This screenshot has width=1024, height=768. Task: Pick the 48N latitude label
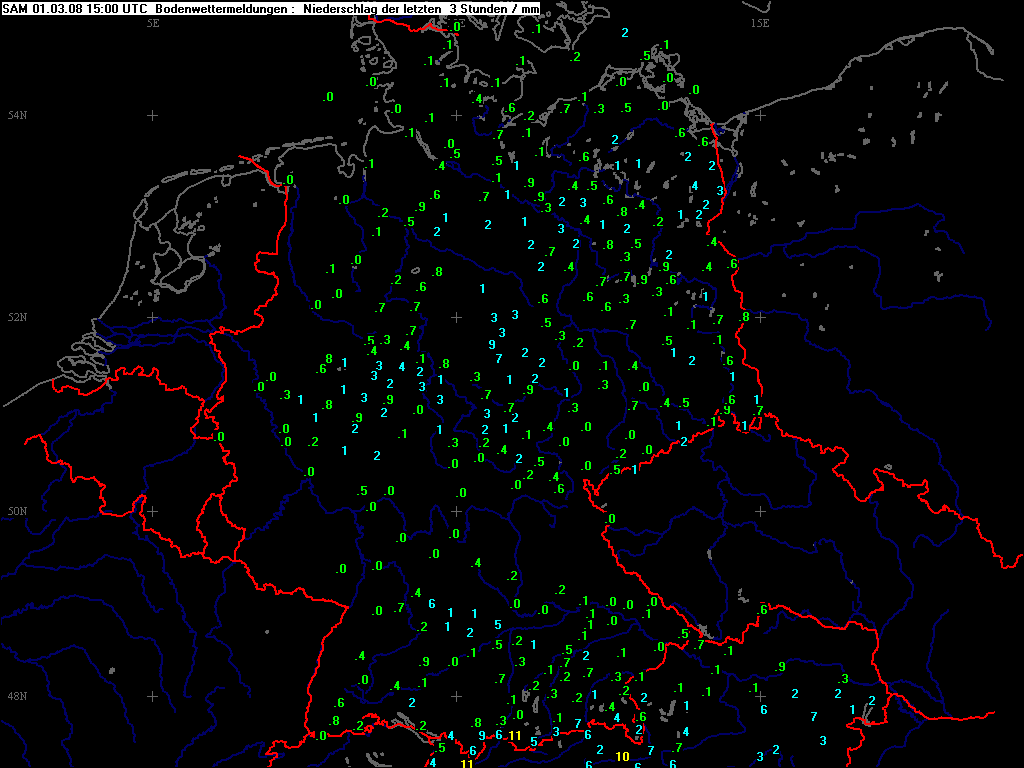click(x=16, y=696)
